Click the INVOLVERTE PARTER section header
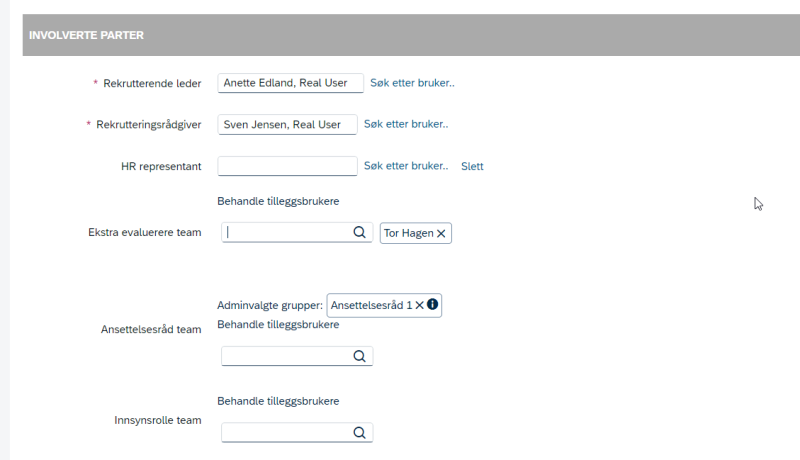 411,35
